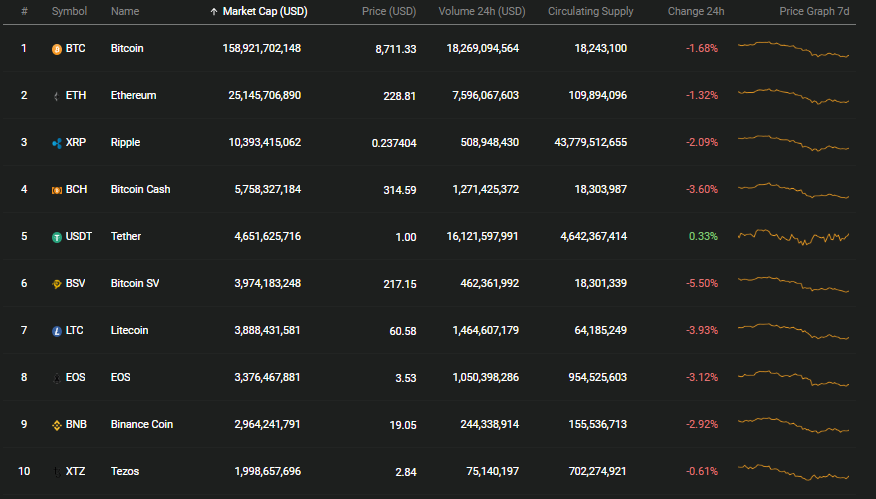Open the Bitcoin name link
Image resolution: width=876 pixels, height=499 pixels.
tap(127, 48)
